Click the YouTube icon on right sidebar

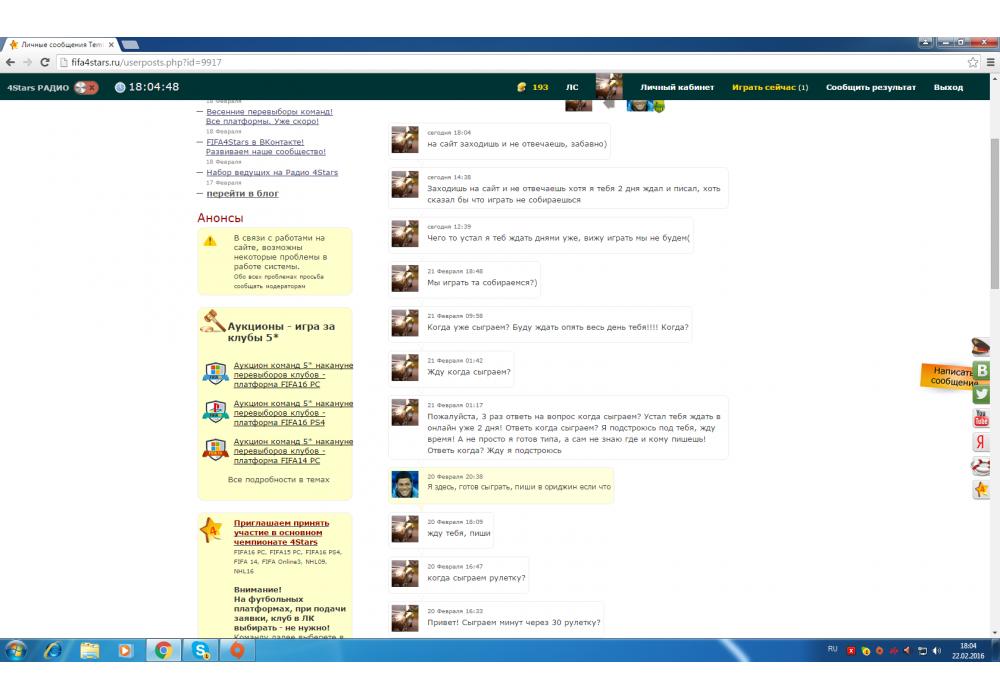(x=982, y=418)
